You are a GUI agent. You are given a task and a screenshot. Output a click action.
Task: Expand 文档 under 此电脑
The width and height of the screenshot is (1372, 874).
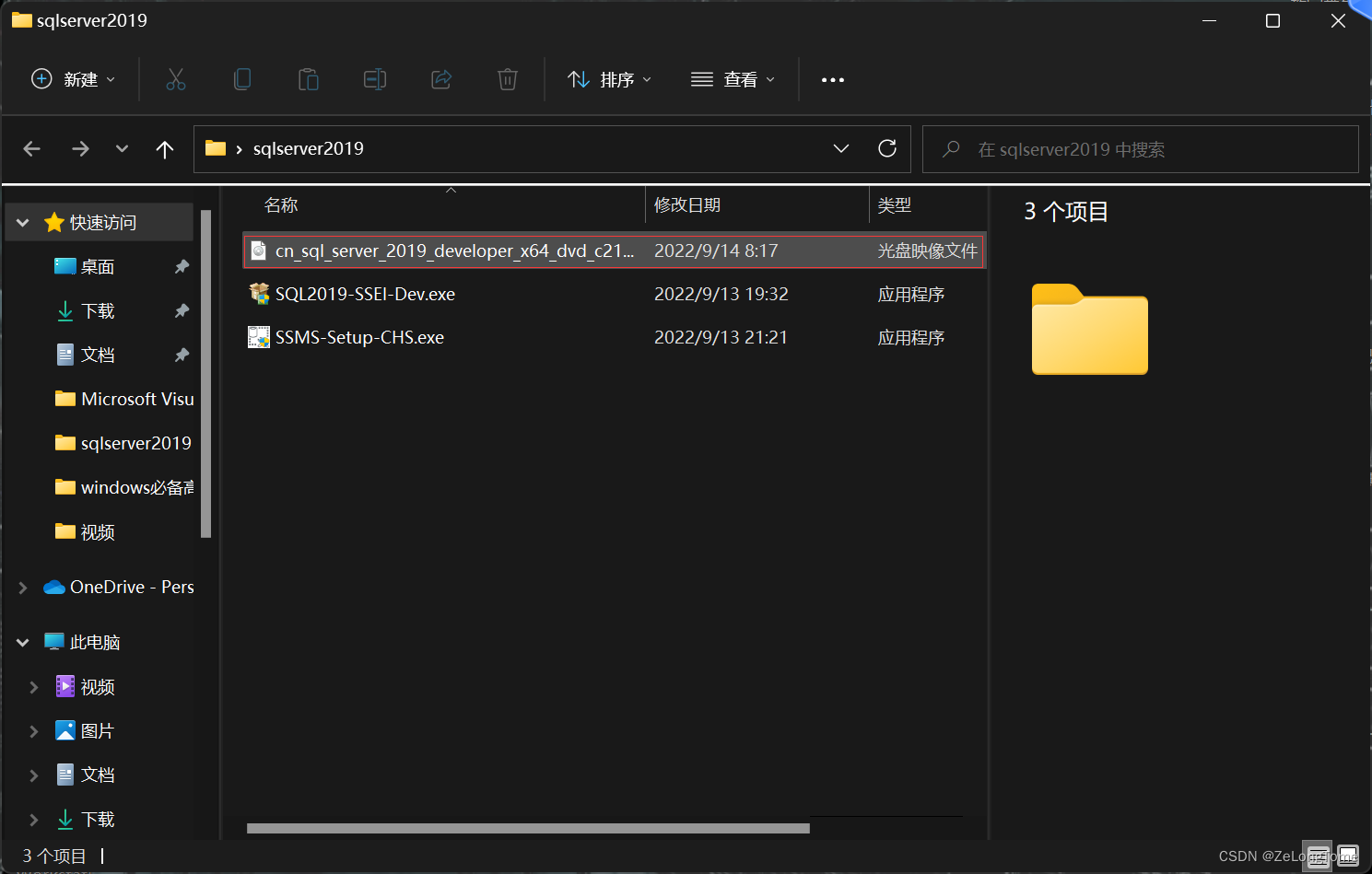(x=34, y=775)
